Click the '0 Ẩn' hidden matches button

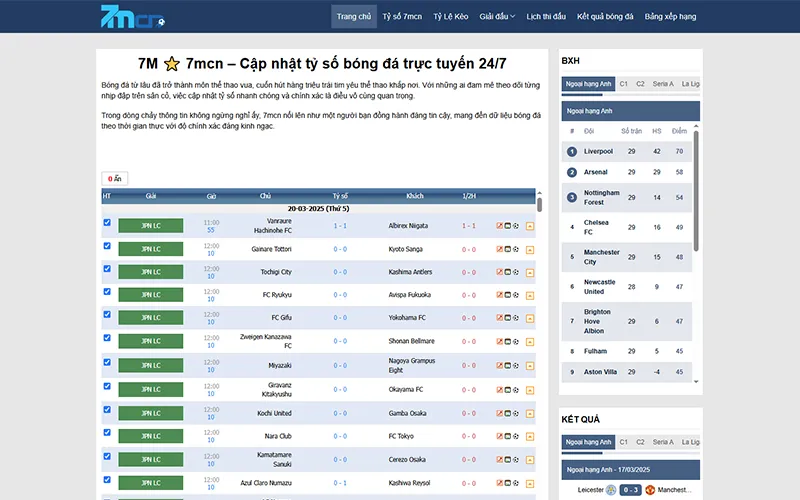114,179
